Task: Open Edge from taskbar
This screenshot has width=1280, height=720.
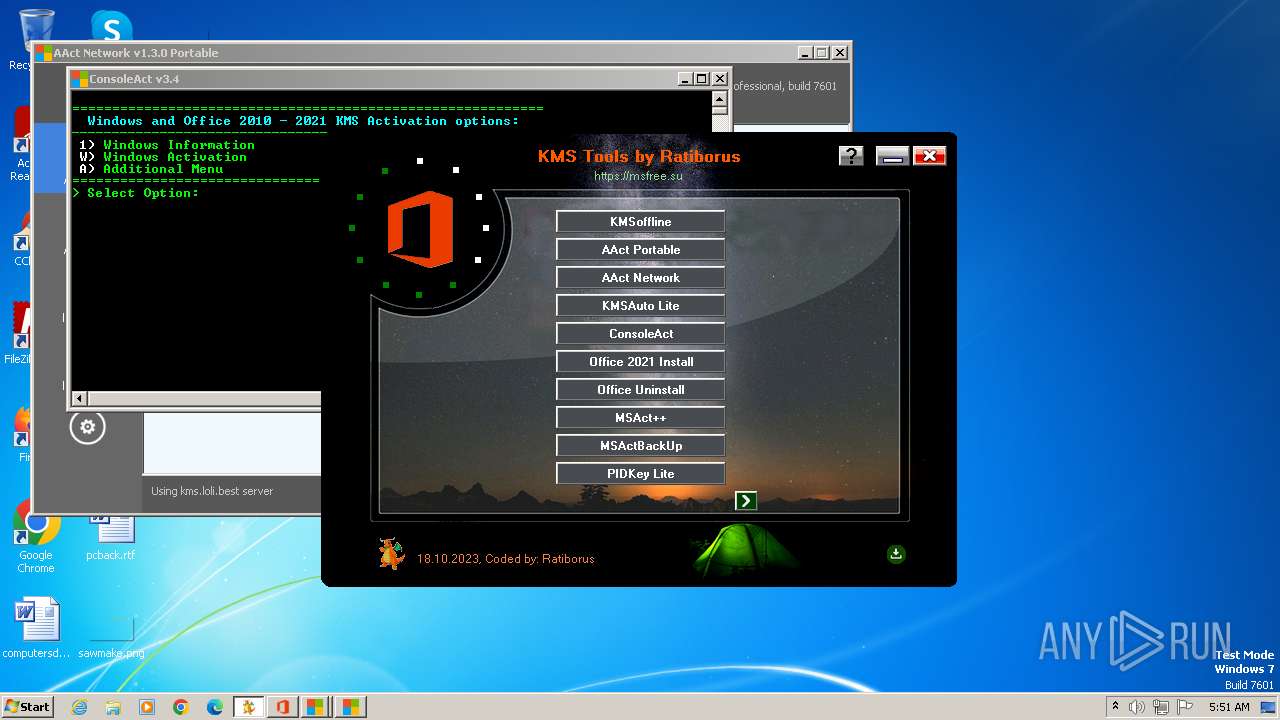Action: (x=215, y=707)
